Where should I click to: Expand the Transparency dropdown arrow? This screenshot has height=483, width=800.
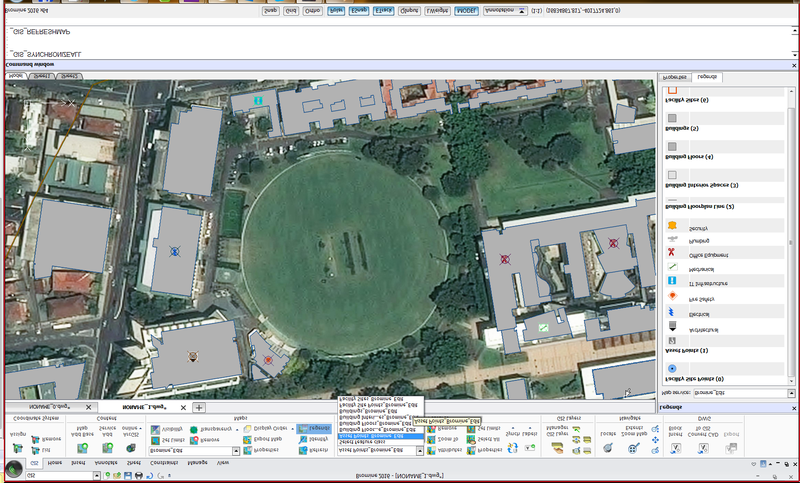[x=237, y=429]
